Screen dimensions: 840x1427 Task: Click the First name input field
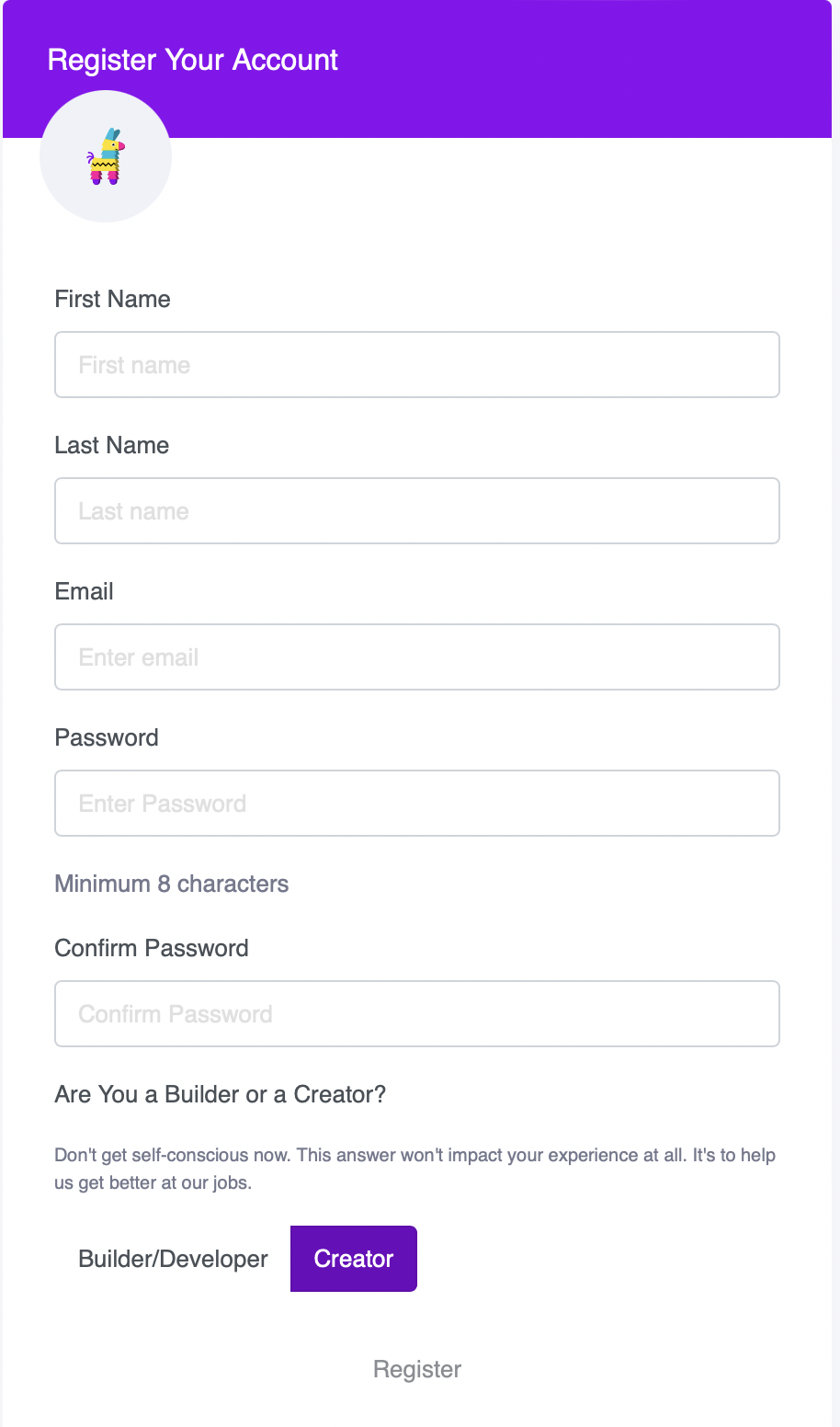(417, 365)
